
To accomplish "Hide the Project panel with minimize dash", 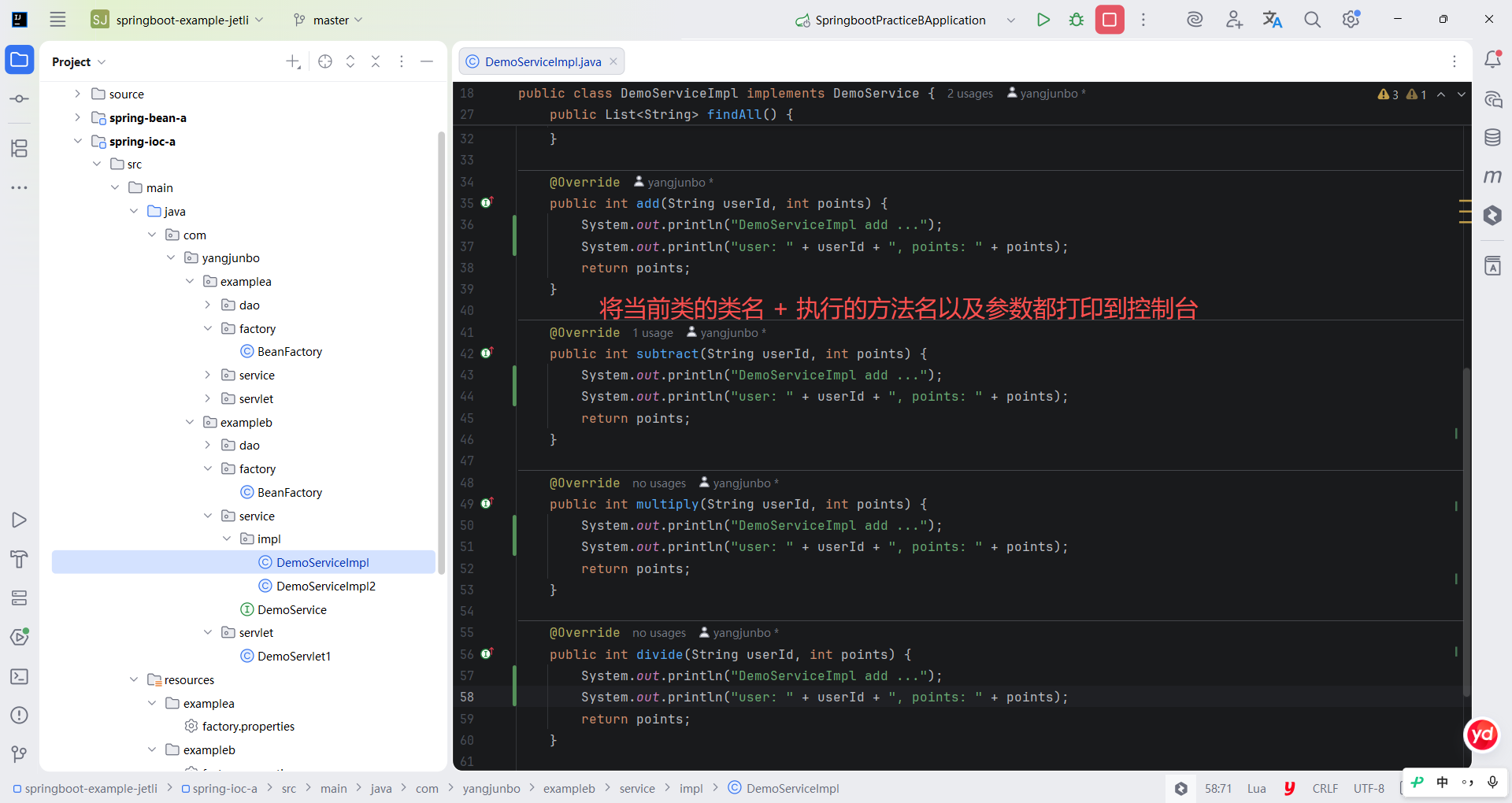I will [x=427, y=61].
